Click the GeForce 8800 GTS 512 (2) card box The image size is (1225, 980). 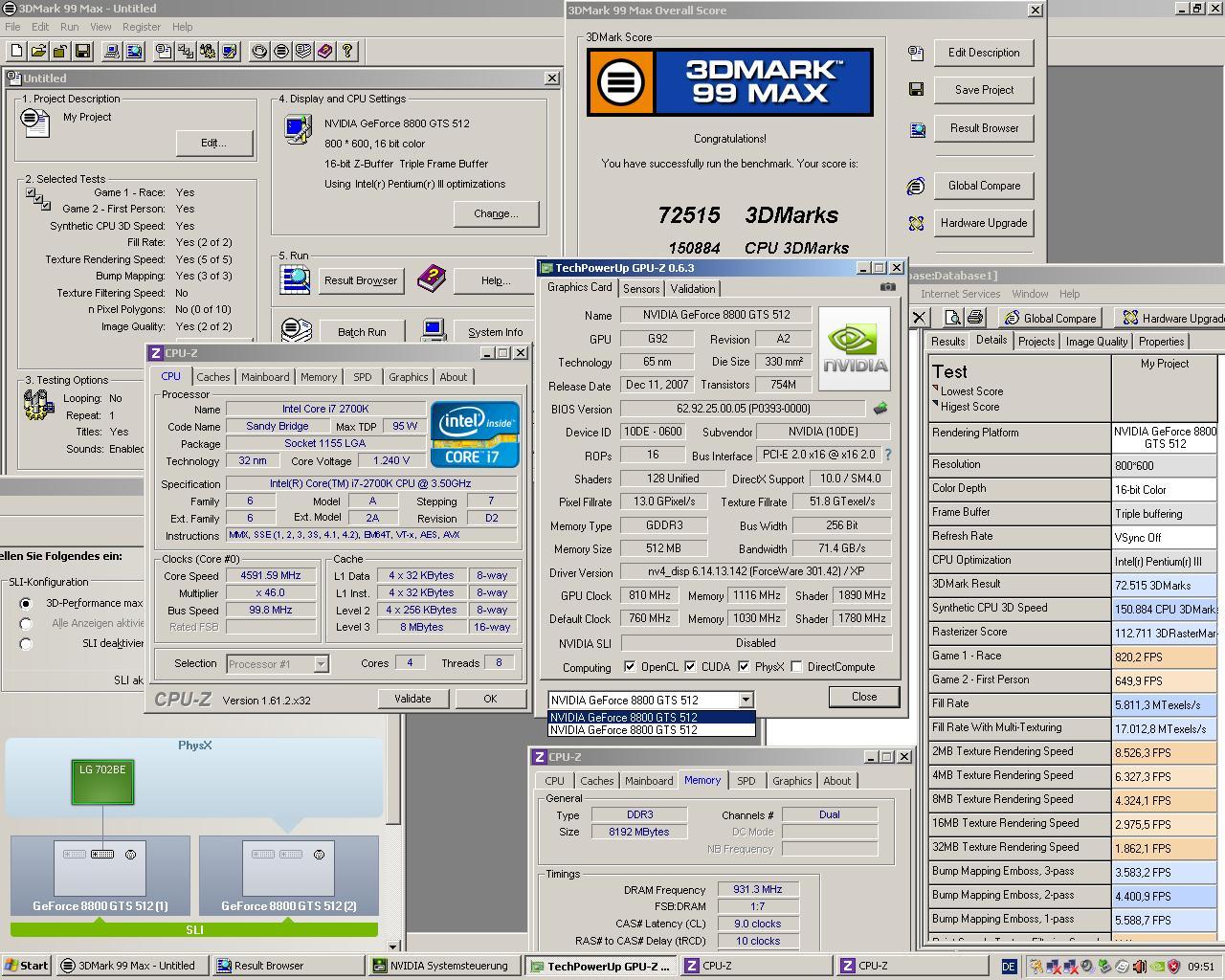(288, 874)
